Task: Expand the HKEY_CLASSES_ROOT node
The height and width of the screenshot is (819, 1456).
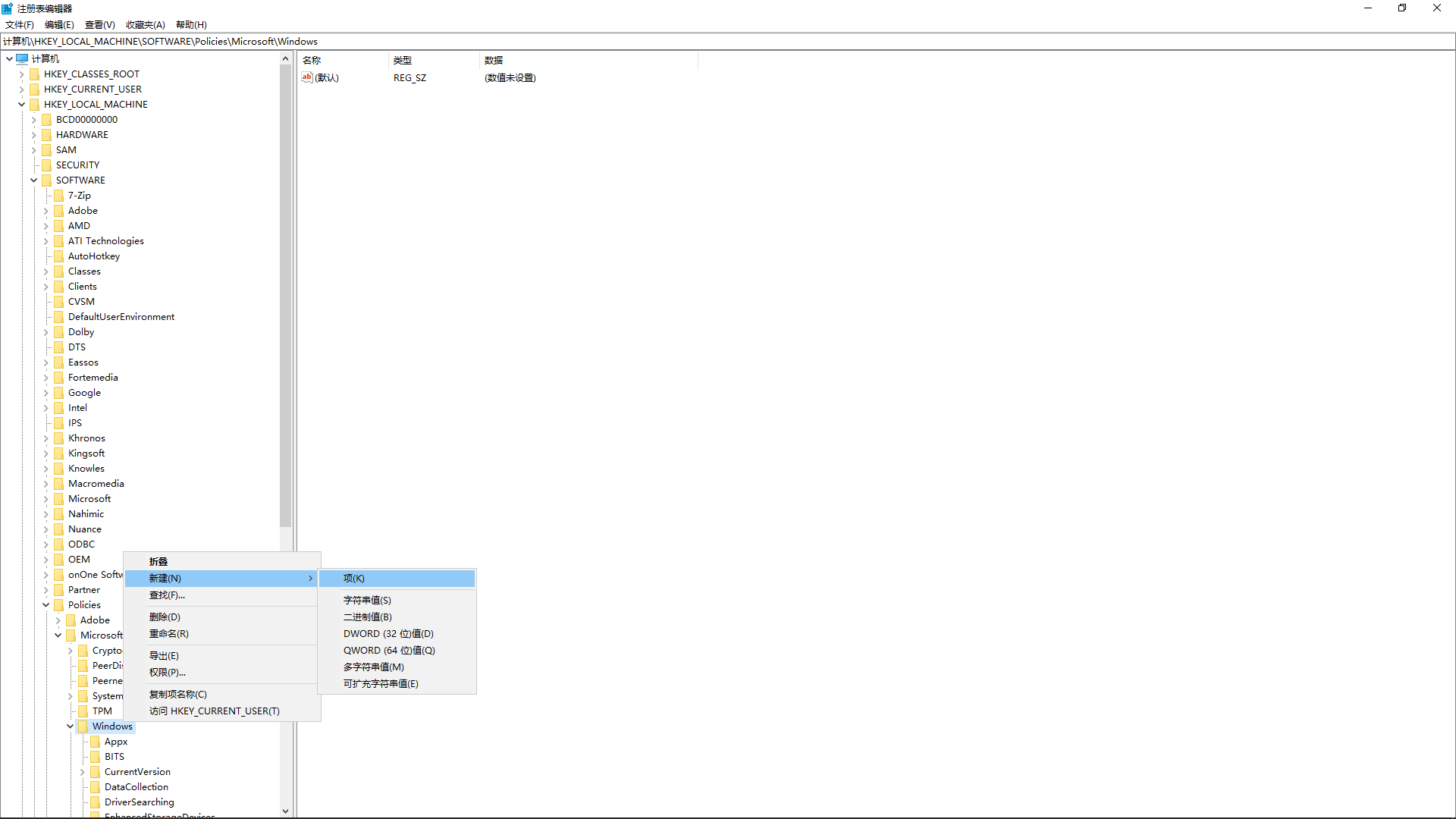Action: click(21, 74)
